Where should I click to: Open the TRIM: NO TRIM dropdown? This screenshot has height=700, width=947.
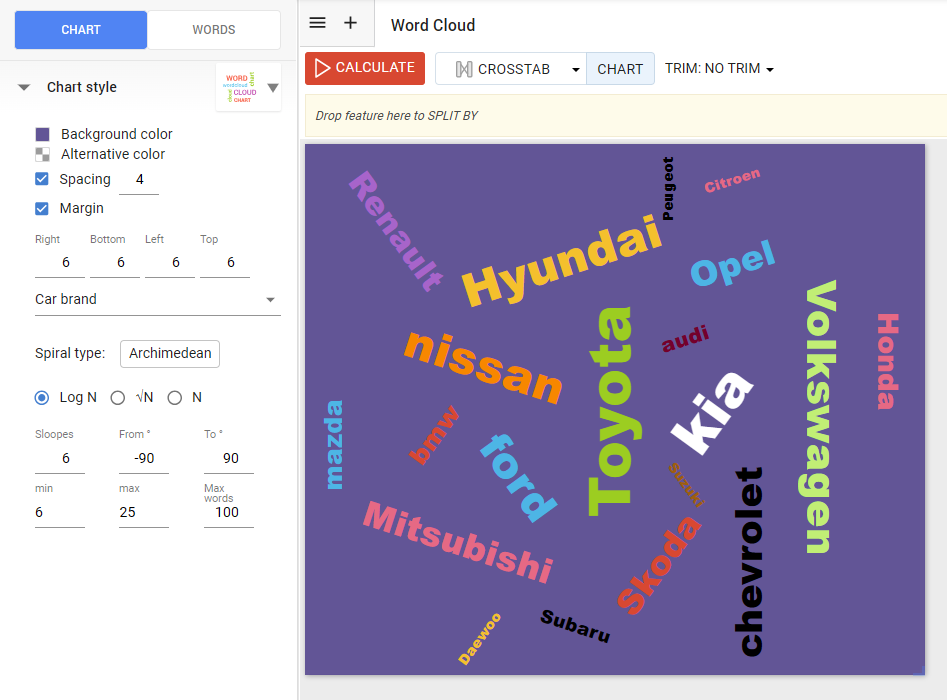(x=718, y=68)
